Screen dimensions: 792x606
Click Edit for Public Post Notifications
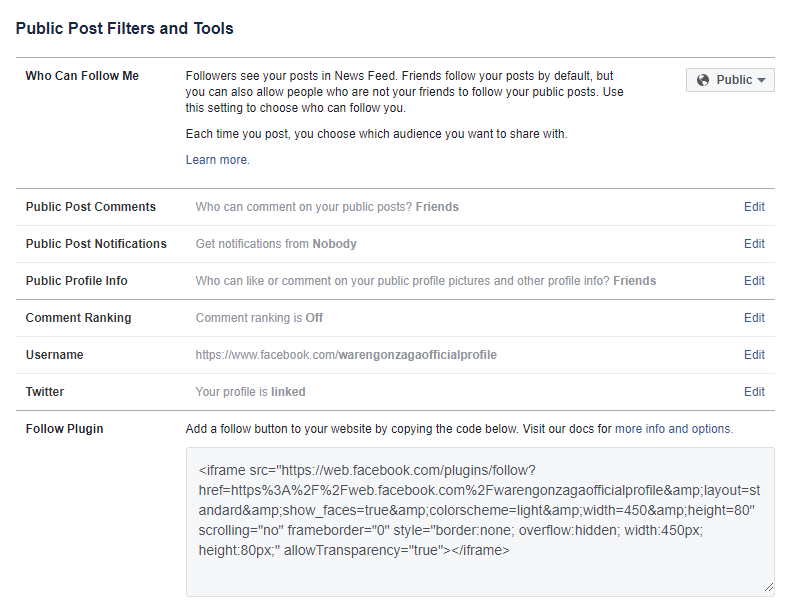pyautogui.click(x=754, y=244)
